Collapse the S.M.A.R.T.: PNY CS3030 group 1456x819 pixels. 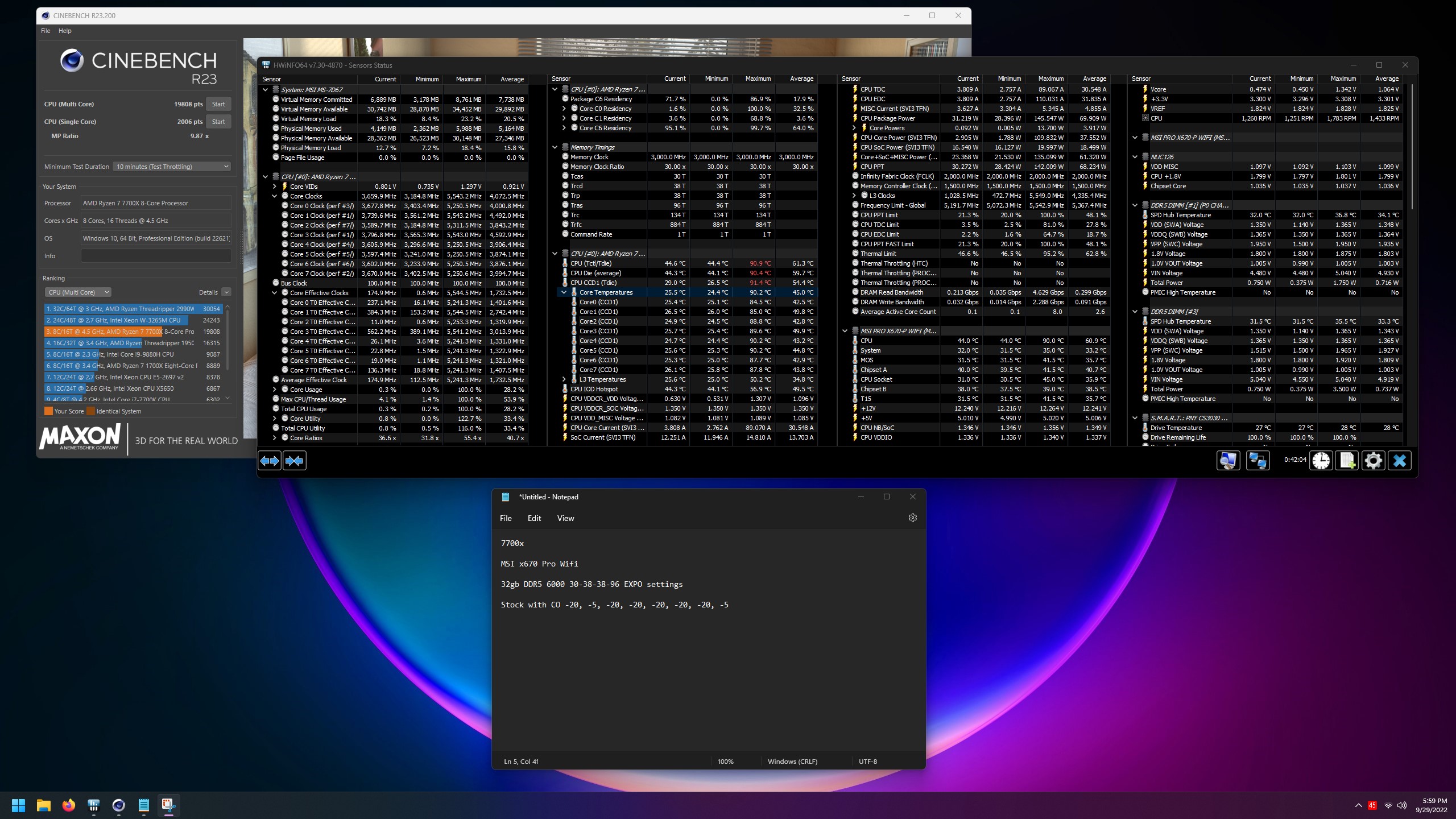[x=1135, y=418]
